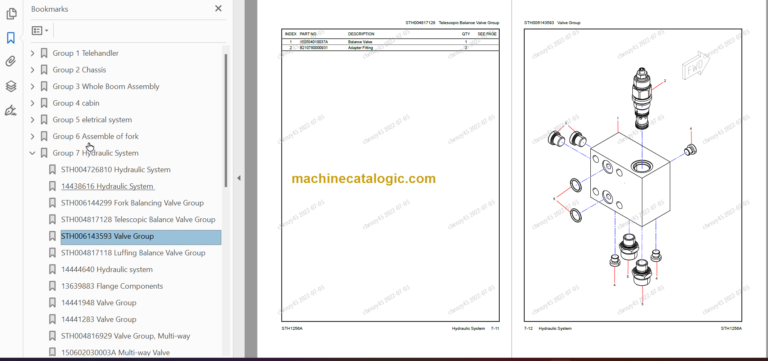Click bookmark icon beside Group 6 Assemble
768x361 pixels.
tap(44, 136)
